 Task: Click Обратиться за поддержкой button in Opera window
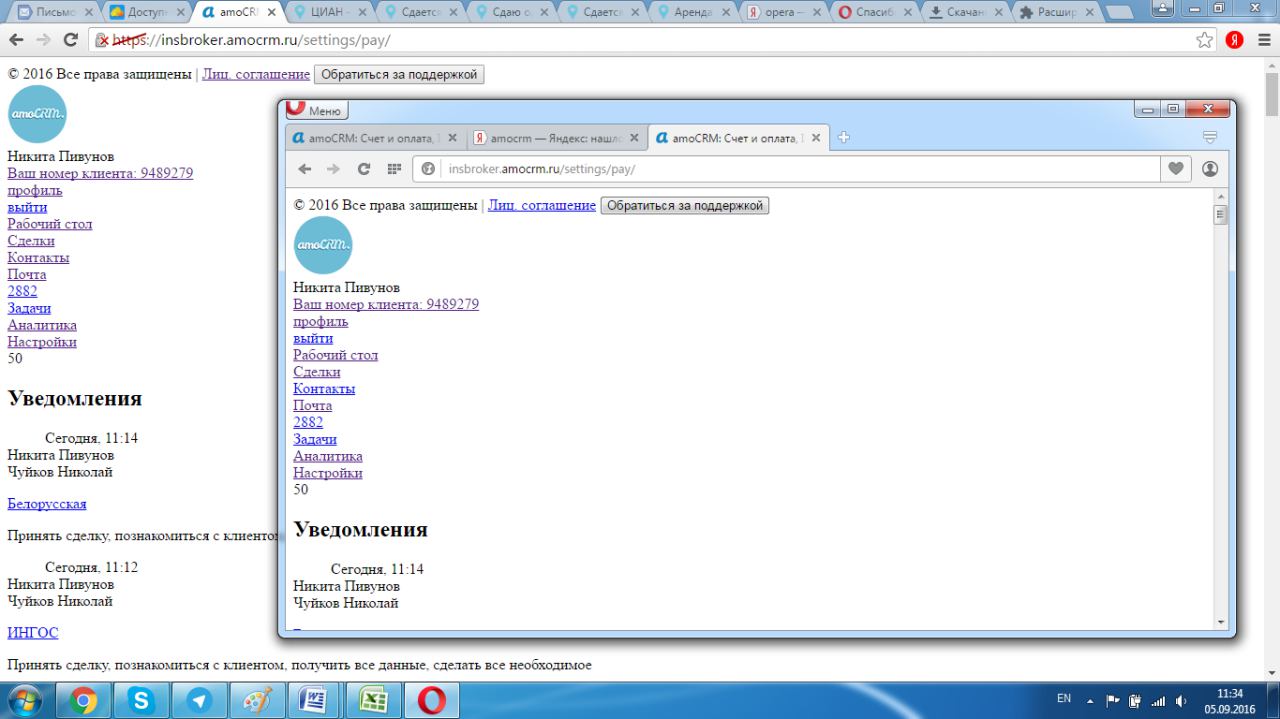(x=685, y=205)
